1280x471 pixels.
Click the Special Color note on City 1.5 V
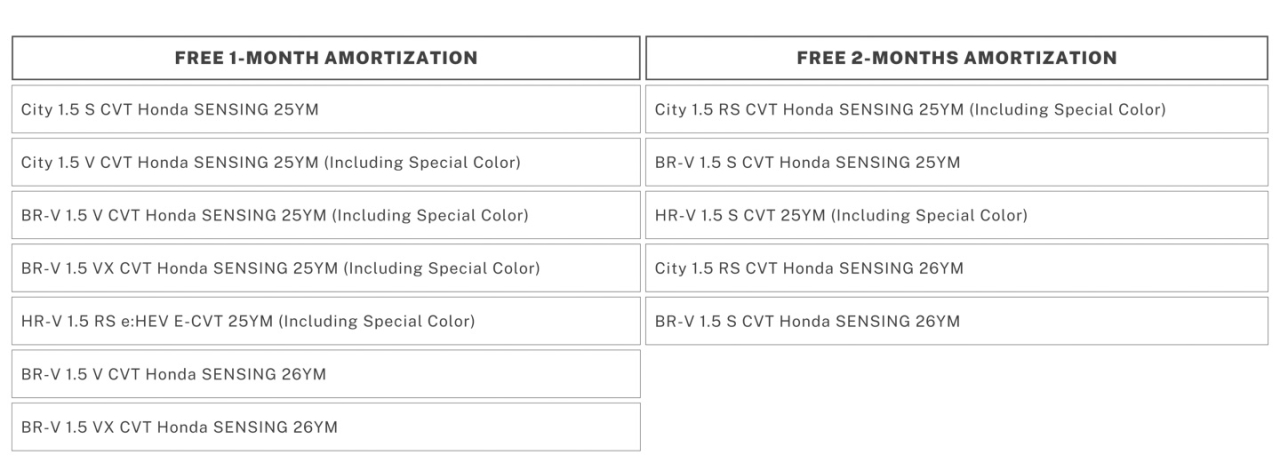click(x=422, y=162)
